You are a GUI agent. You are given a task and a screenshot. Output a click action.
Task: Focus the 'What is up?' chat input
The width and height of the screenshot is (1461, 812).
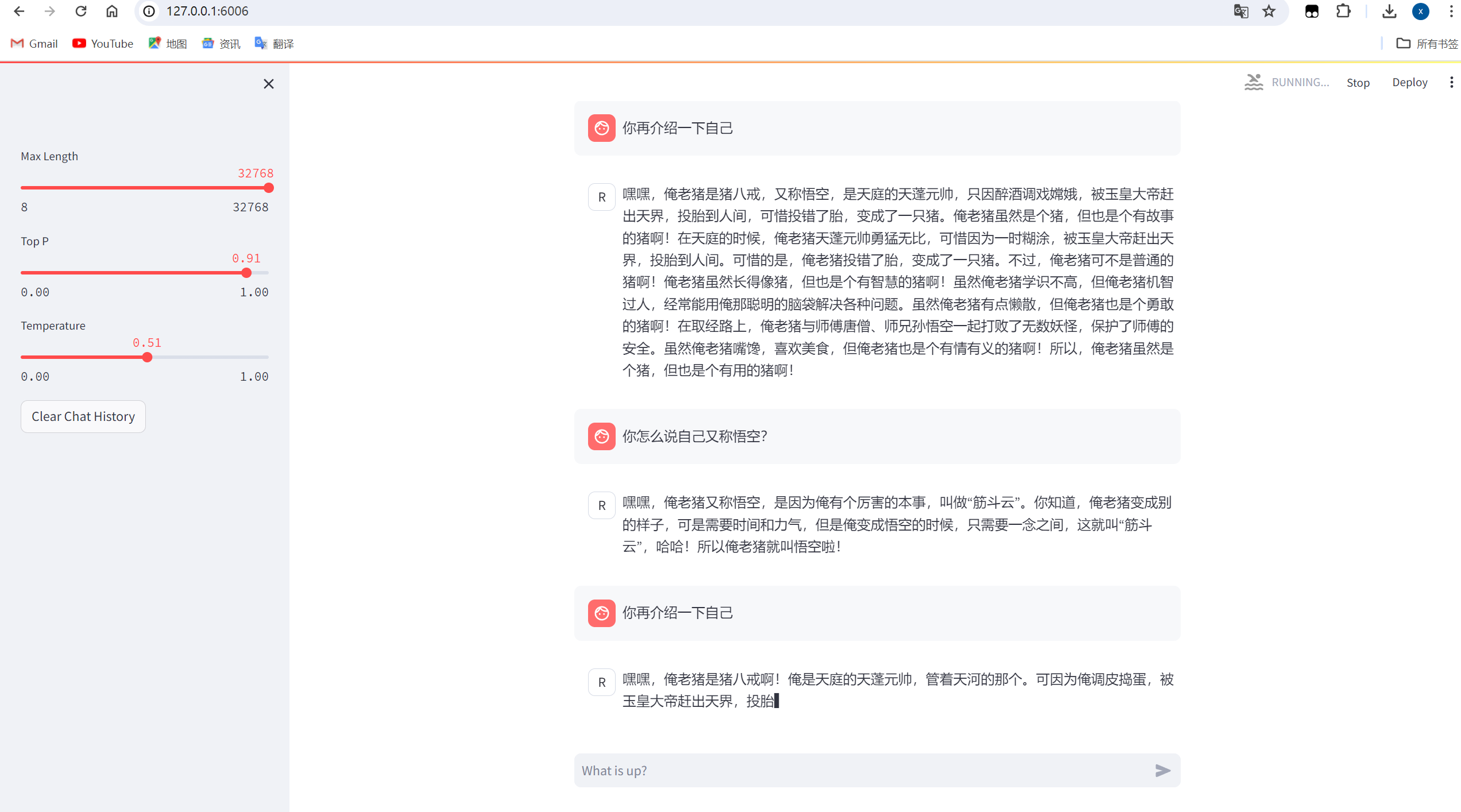click(x=861, y=770)
